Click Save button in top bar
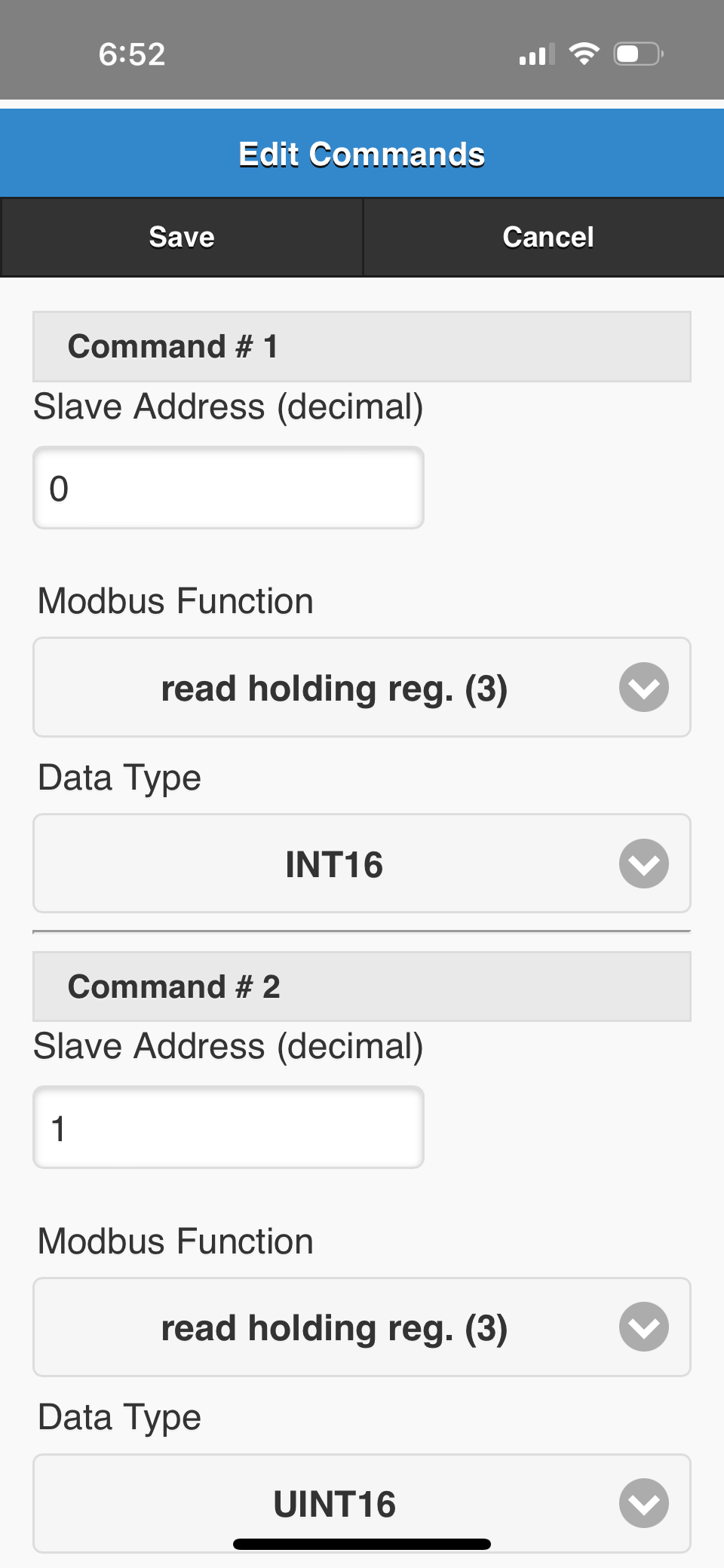 coord(182,237)
